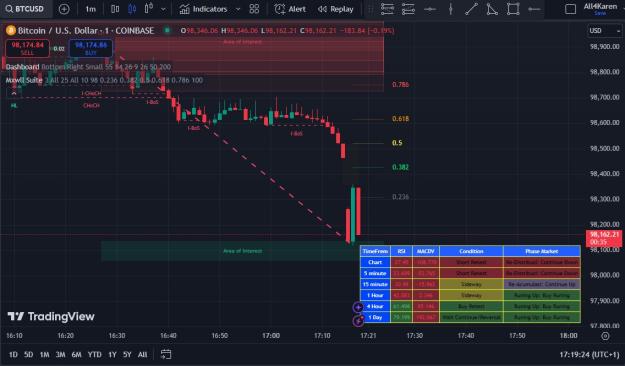Select the Candles chart style icon

(132, 9)
